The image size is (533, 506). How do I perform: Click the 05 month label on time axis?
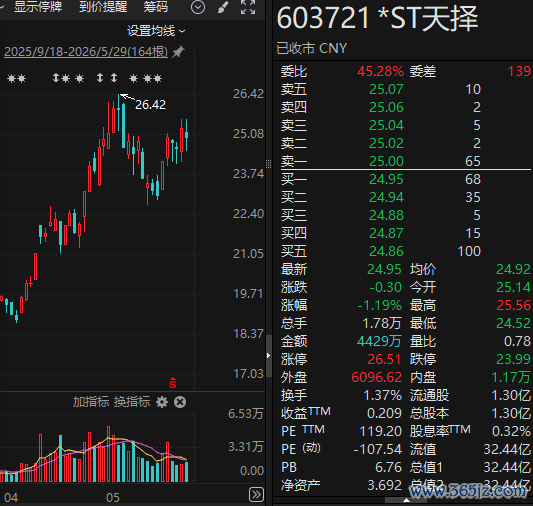coord(113,498)
